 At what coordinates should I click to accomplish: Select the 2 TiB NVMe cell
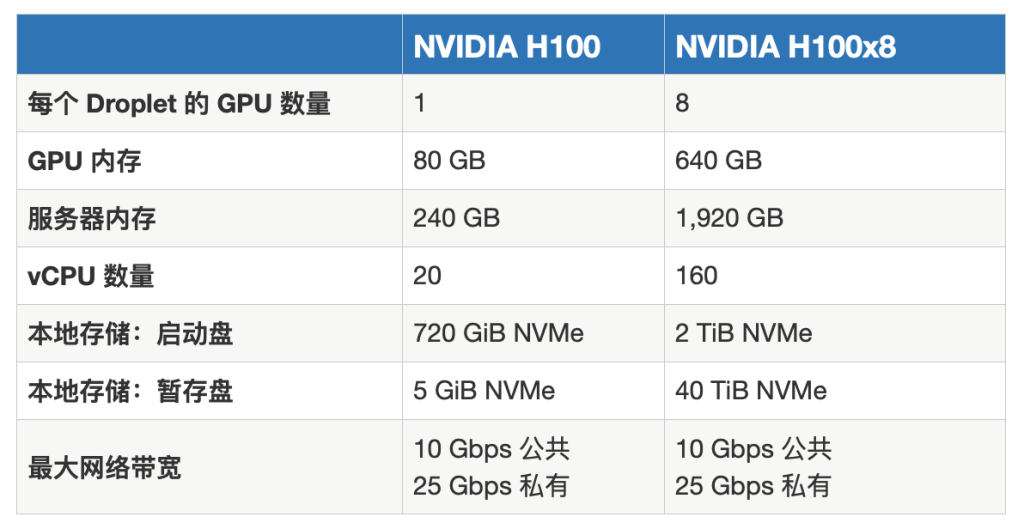744,333
